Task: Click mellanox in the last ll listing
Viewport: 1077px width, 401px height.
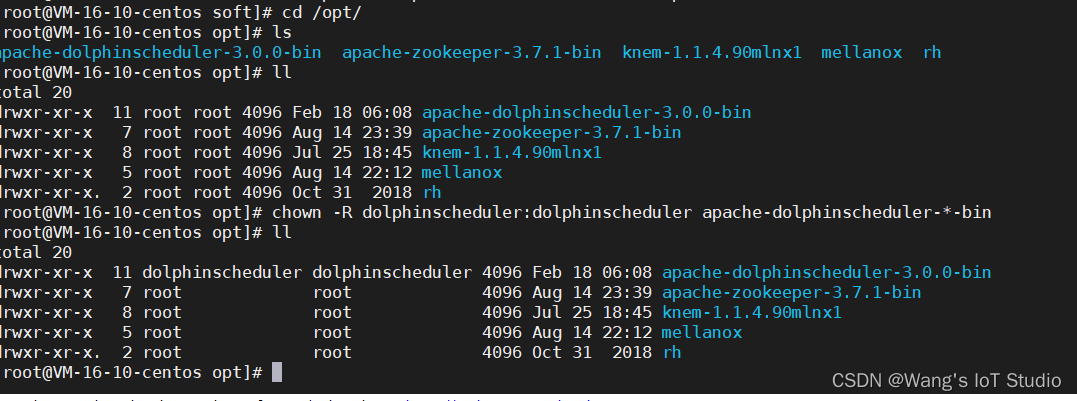Action: [x=701, y=332]
